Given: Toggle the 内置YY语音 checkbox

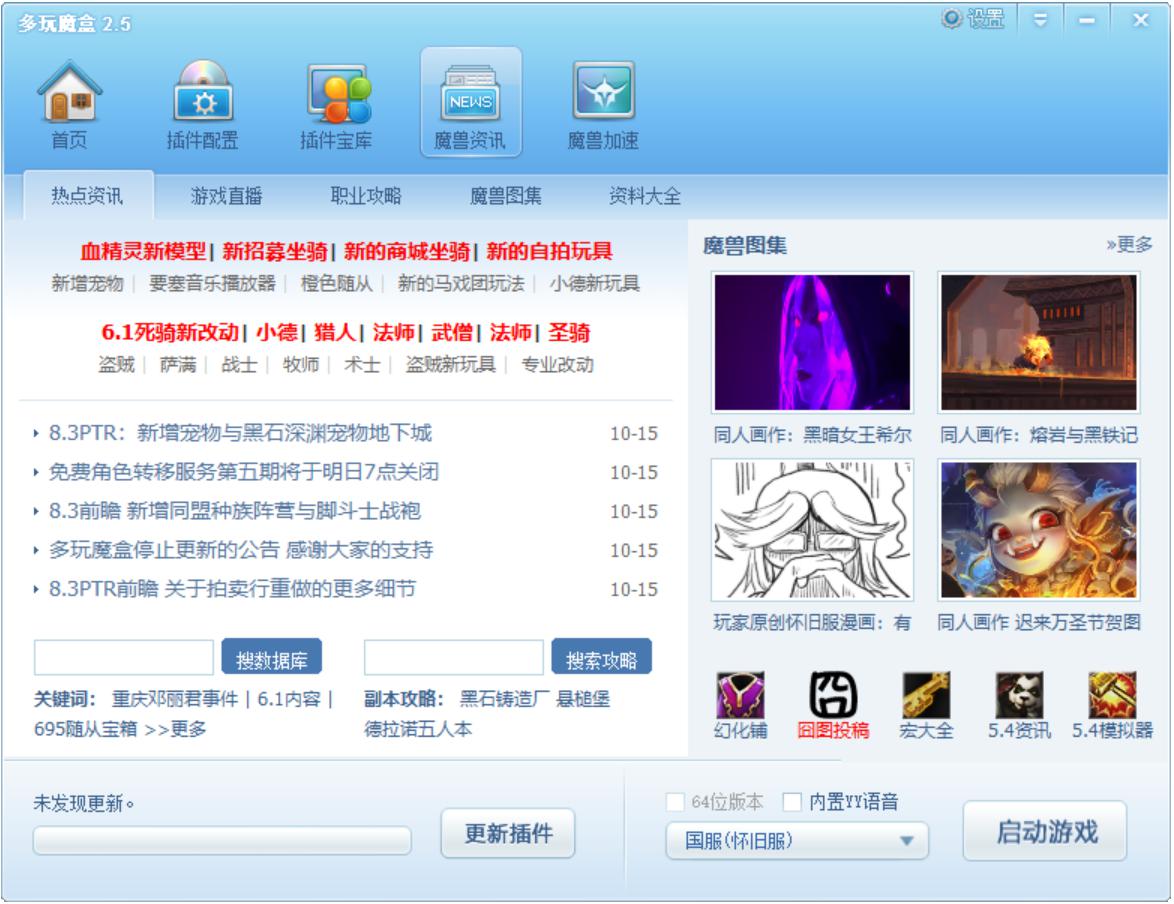Looking at the screenshot, I should coord(792,802).
